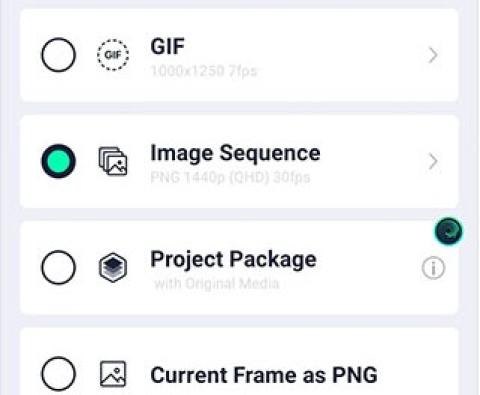This screenshot has width=480, height=395.
Task: Choose the Current Frame as PNG radio
Action: [58, 374]
